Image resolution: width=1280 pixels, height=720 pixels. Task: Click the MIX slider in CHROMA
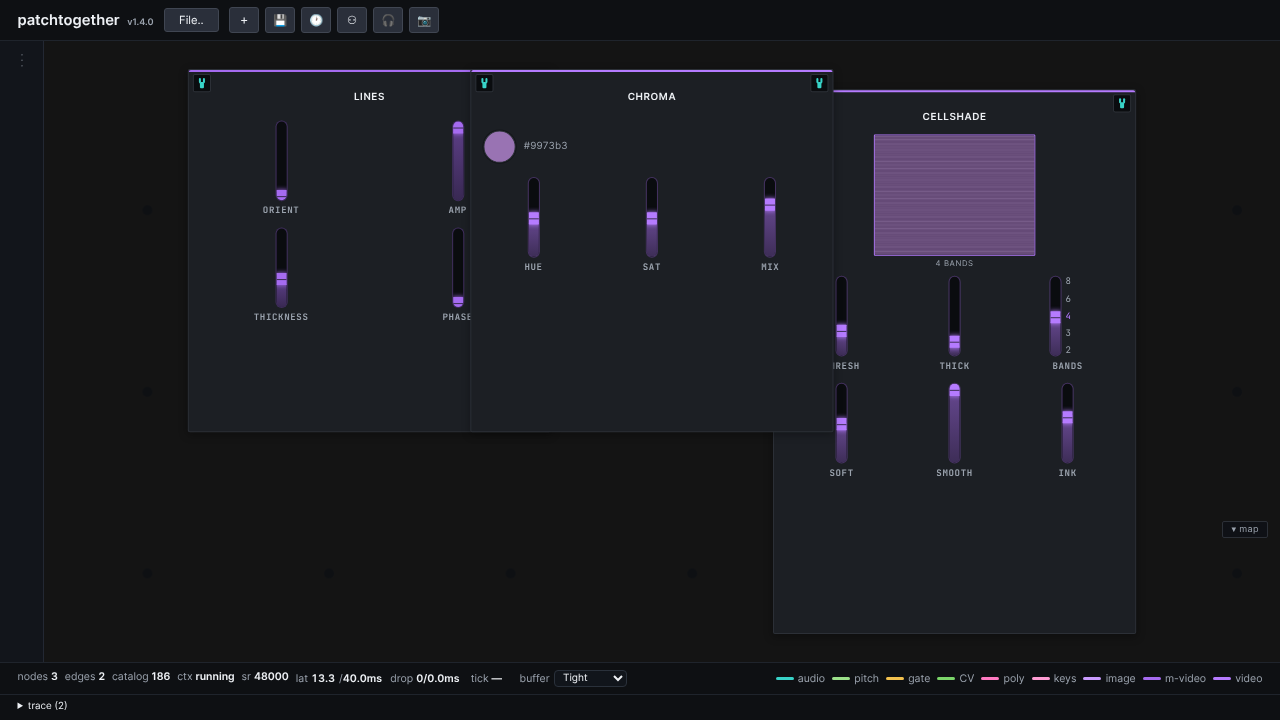click(x=770, y=218)
